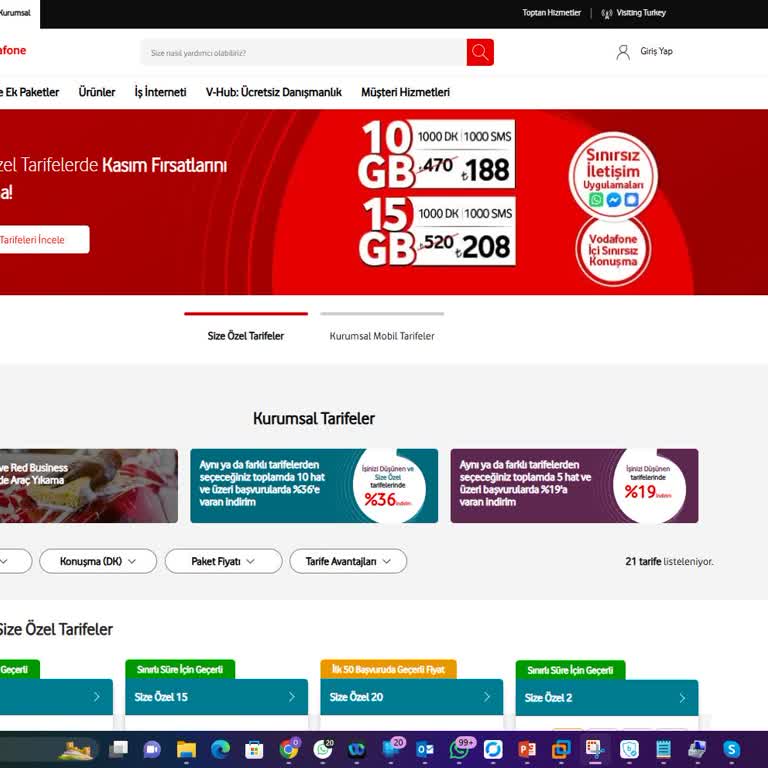
Task: Click the Visiting Turkey antenna icon
Action: point(606,14)
